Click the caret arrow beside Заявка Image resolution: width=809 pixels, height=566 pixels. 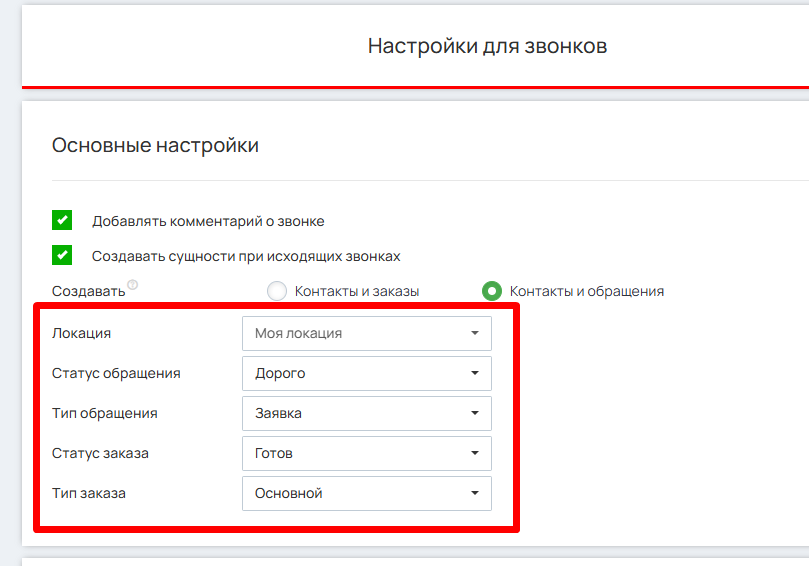[x=475, y=413]
